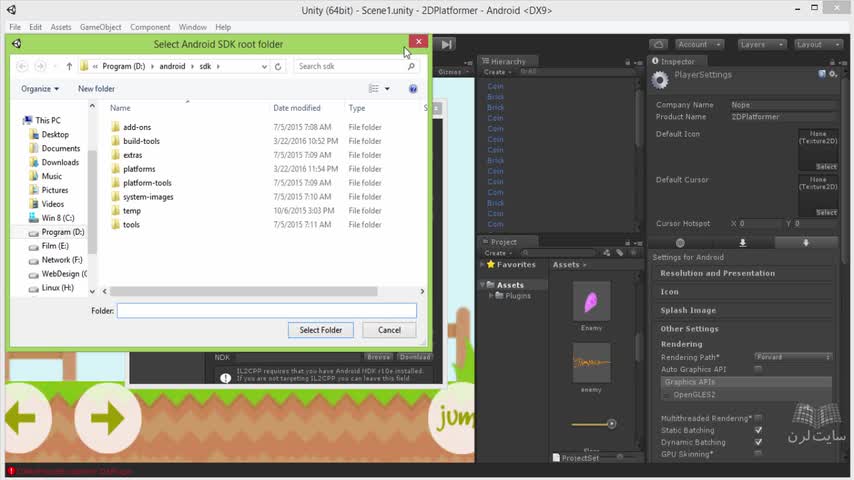Click the Project search-by-label icon
The image size is (854, 480).
point(620,253)
